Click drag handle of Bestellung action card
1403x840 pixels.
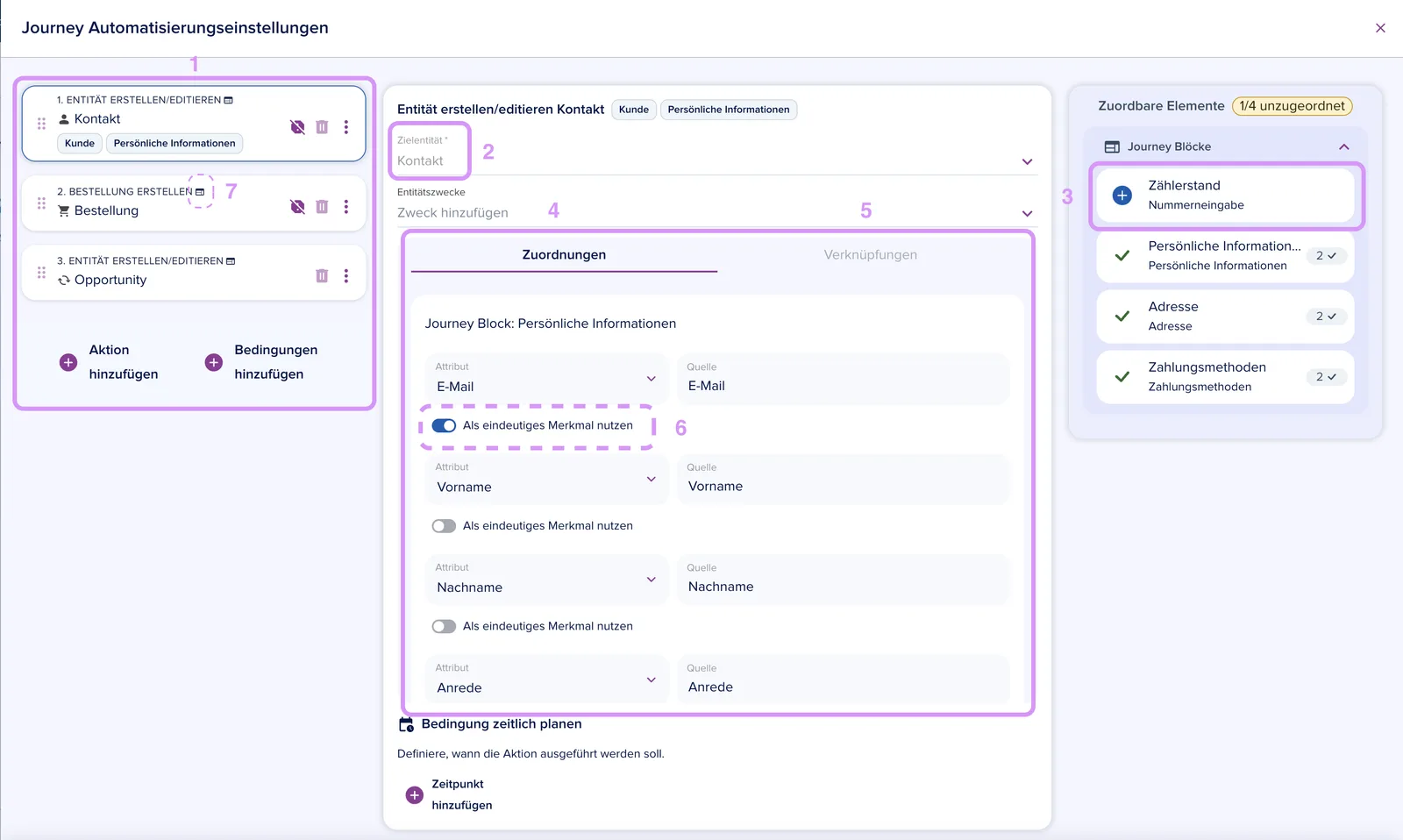pyautogui.click(x=41, y=203)
